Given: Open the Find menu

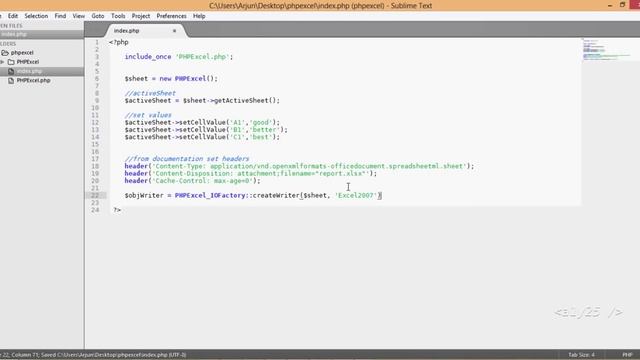Looking at the screenshot, I should point(60,16).
